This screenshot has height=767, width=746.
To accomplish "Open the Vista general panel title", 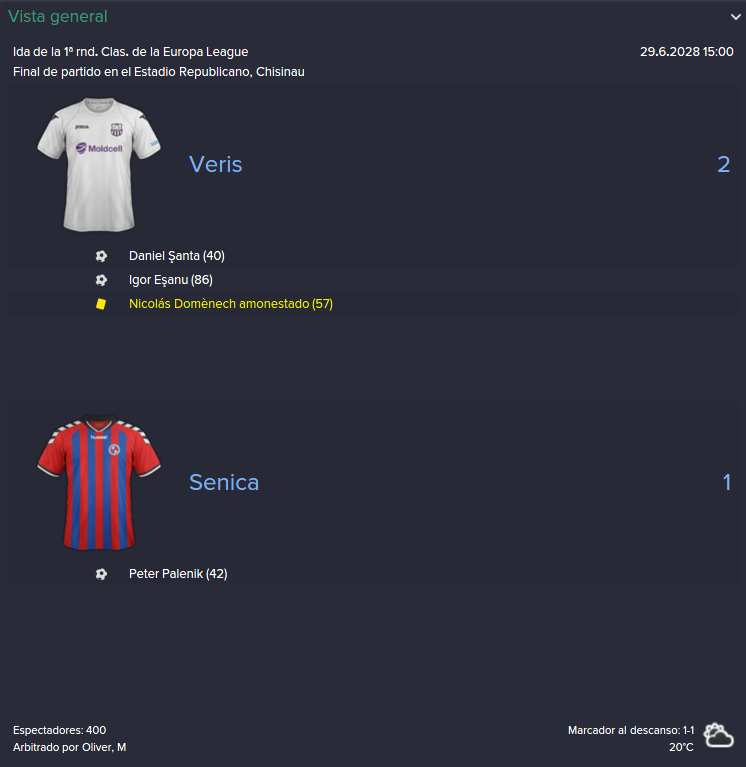I will tap(58, 17).
